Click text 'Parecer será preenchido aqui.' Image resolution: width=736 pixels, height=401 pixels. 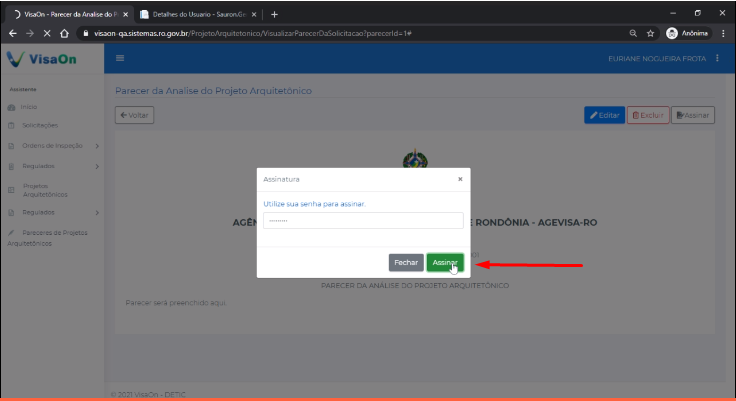coord(176,303)
